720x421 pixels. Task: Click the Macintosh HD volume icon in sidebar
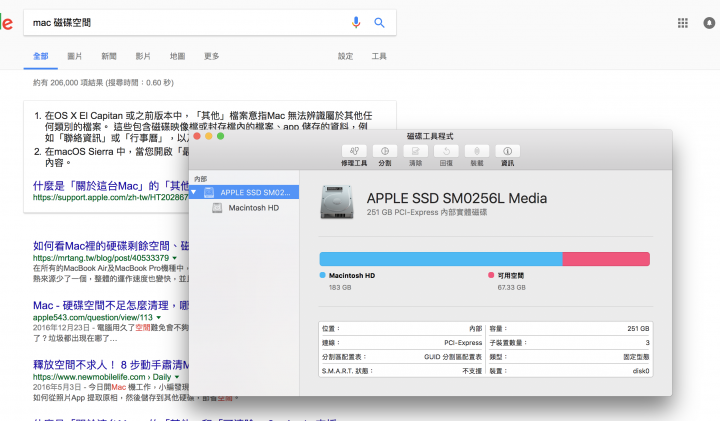pyautogui.click(x=217, y=208)
